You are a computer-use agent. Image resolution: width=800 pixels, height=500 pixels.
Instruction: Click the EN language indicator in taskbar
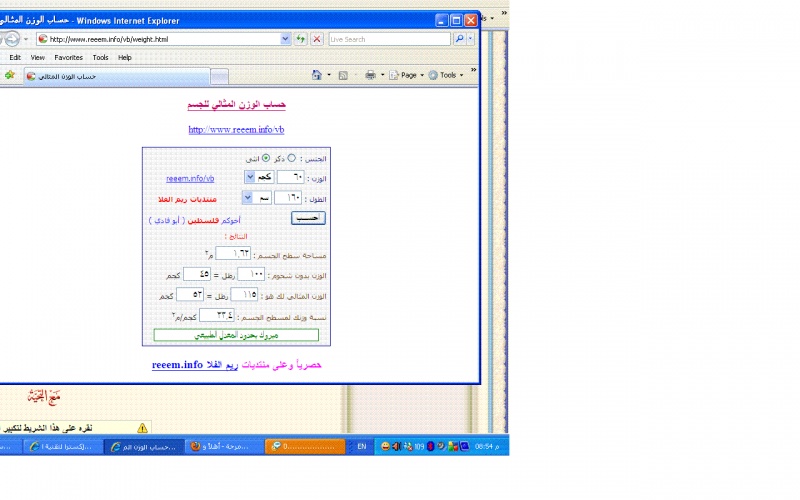361,446
